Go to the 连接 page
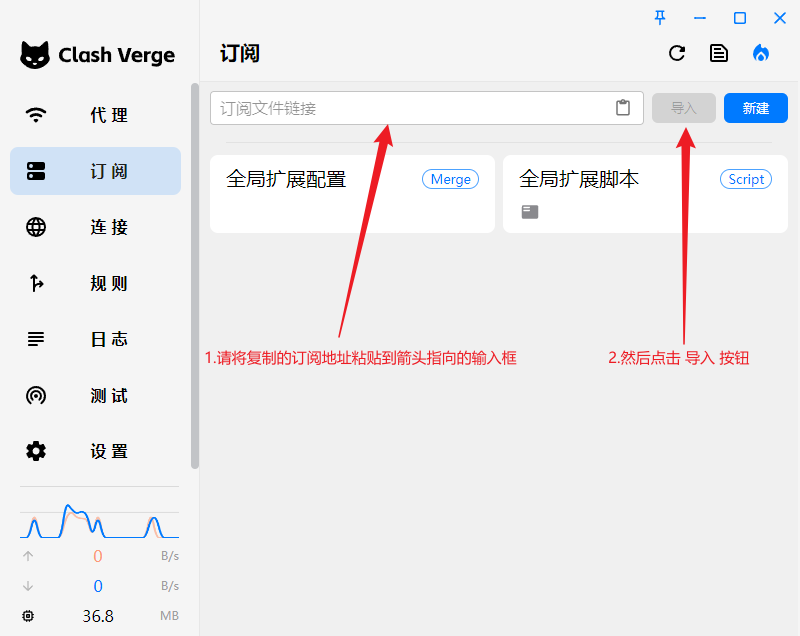800x636 pixels. 95,227
